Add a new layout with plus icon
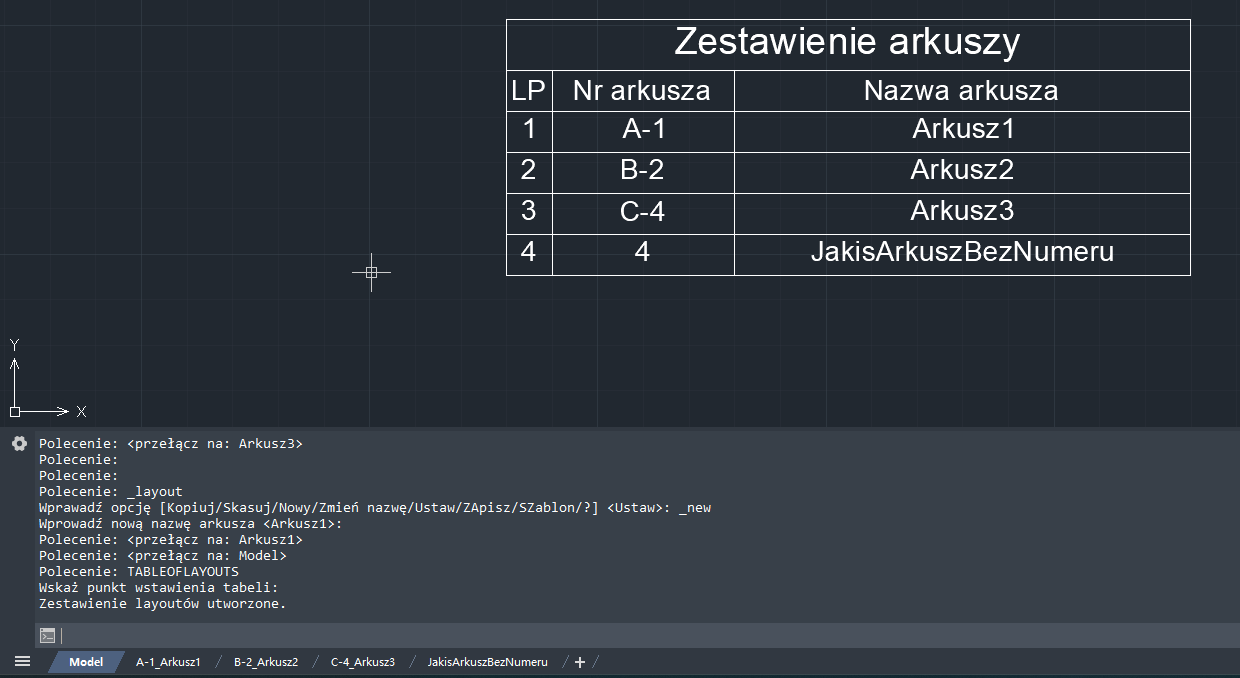 coord(580,662)
